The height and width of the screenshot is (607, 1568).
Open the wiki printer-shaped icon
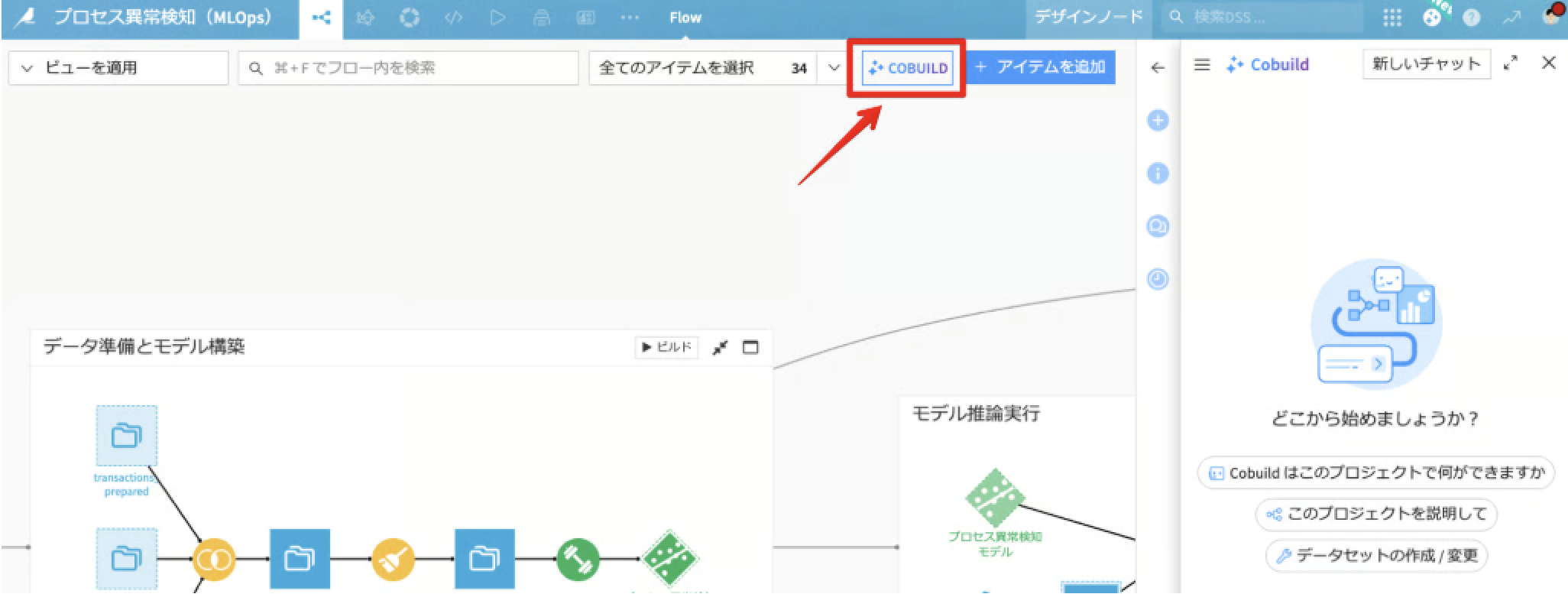pyautogui.click(x=542, y=18)
